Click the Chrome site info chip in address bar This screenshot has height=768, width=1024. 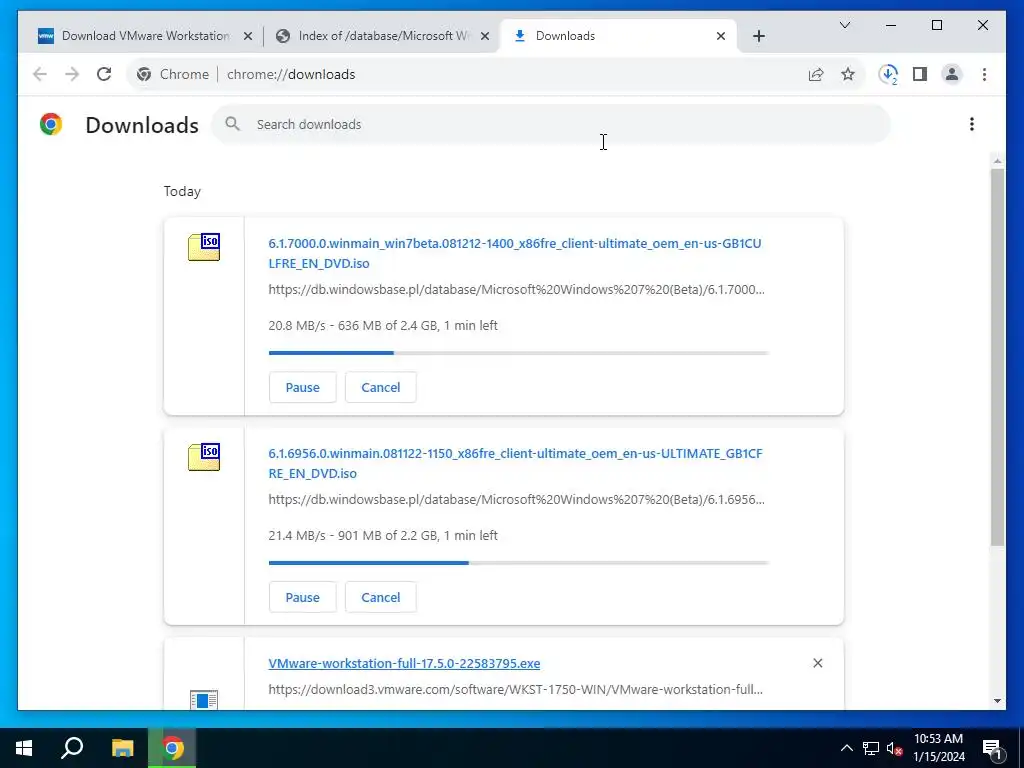coord(173,74)
